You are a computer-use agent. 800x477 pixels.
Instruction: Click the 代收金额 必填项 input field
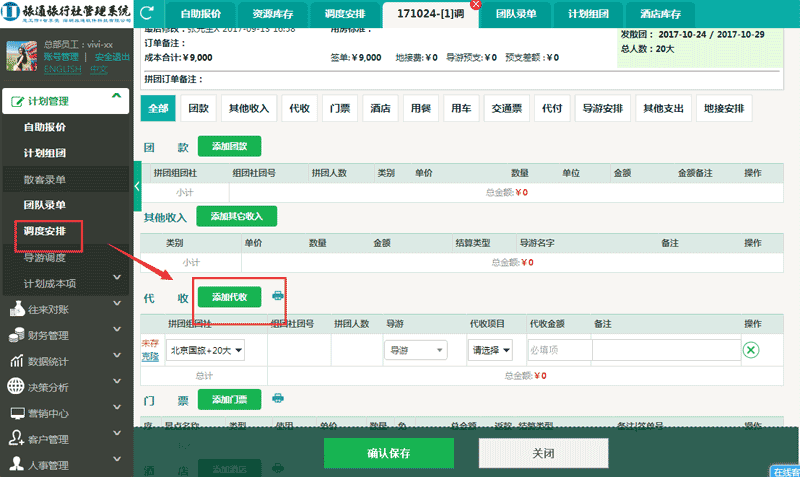[558, 350]
